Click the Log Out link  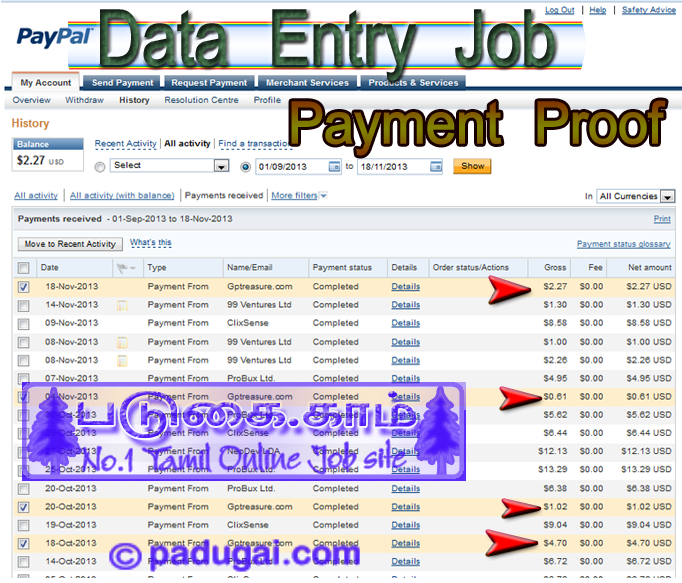[x=560, y=10]
